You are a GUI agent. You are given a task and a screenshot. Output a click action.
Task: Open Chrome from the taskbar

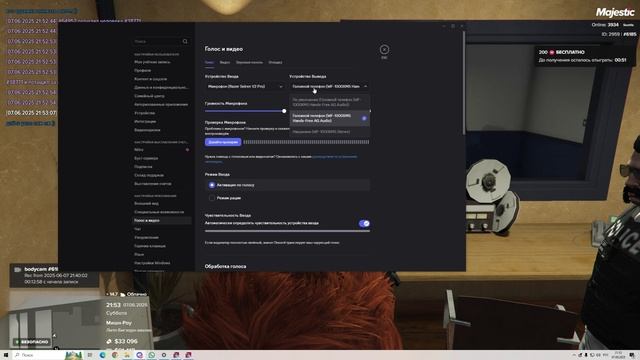click(115, 355)
